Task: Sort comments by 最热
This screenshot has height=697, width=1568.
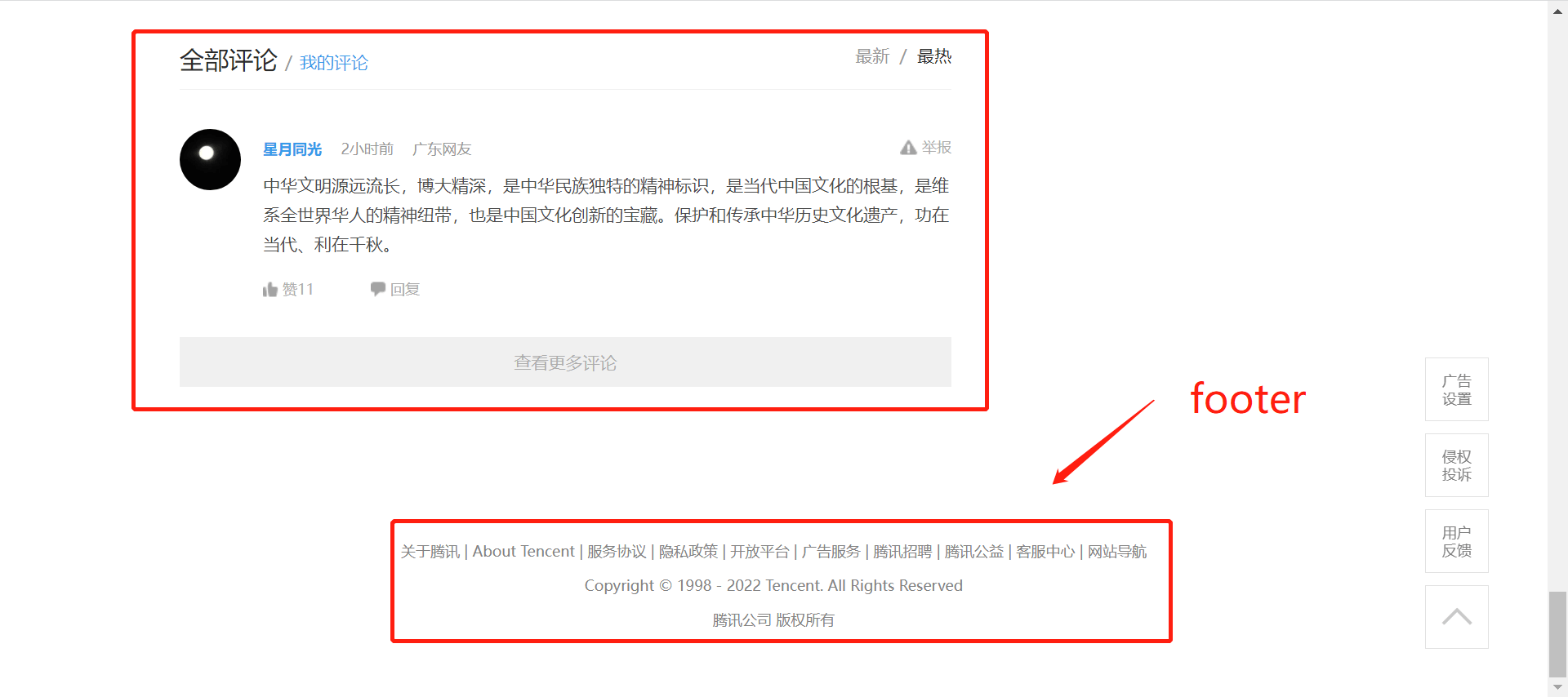Action: point(934,56)
